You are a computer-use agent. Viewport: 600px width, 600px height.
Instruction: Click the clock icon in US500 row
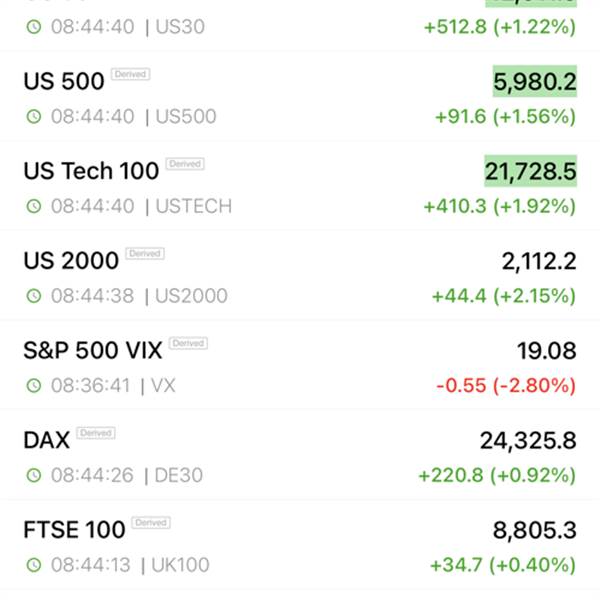point(34,116)
